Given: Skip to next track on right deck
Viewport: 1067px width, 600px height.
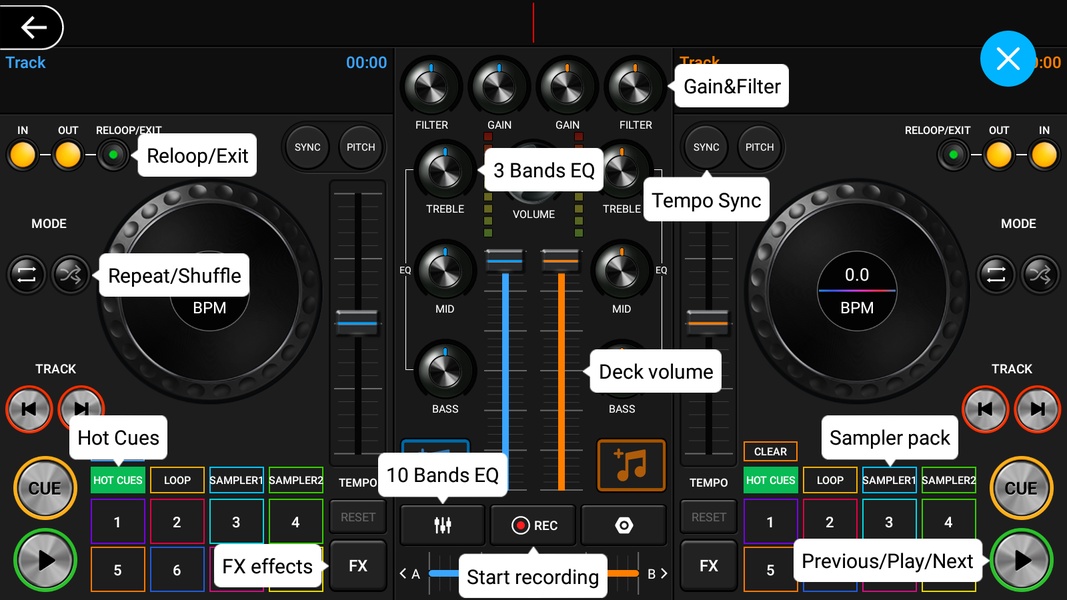Looking at the screenshot, I should tap(1037, 408).
